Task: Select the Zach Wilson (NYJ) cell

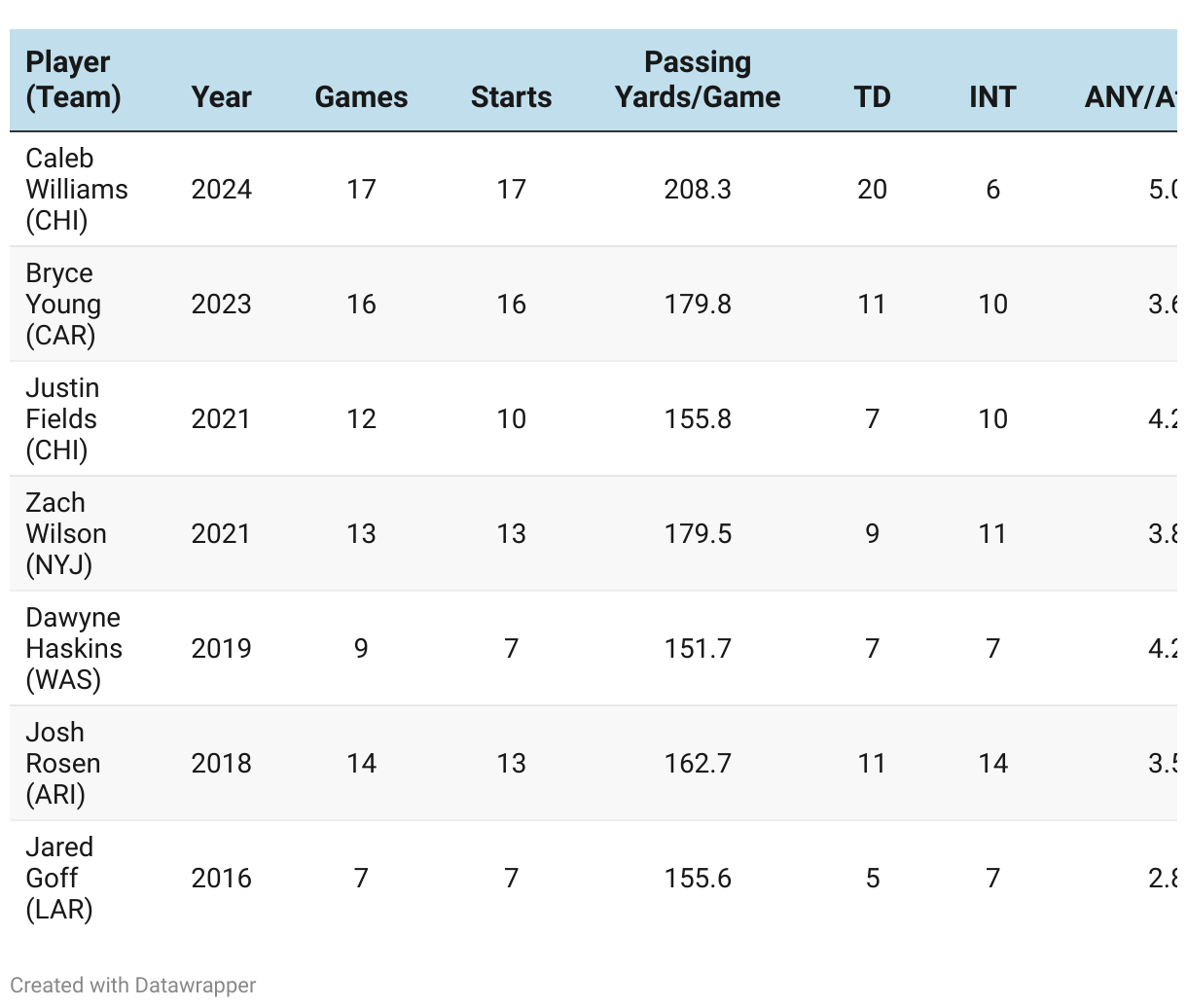Action: click(65, 534)
